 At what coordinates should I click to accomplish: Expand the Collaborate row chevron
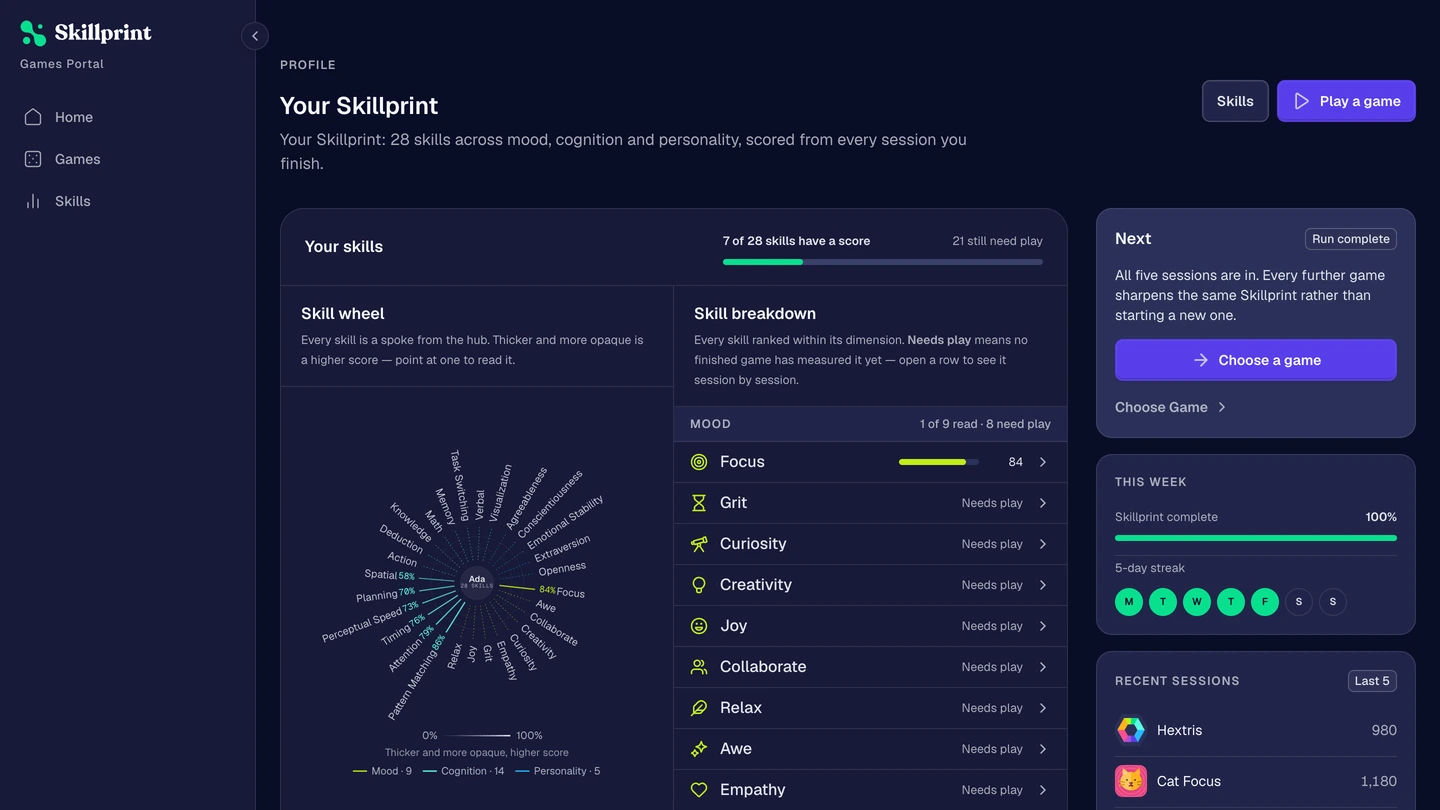point(1043,667)
